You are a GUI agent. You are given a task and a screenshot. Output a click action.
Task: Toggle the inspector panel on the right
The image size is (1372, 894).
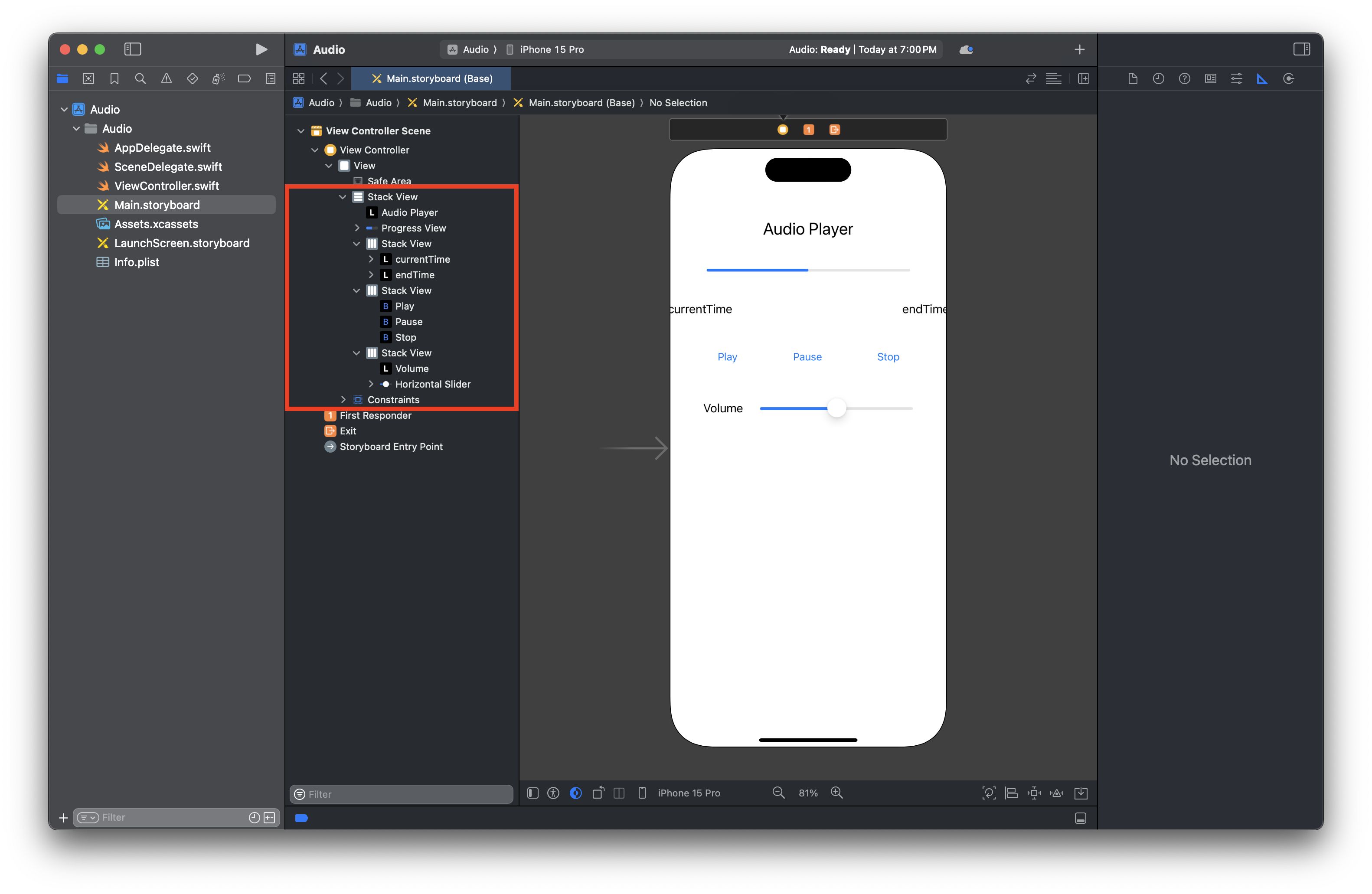tap(1301, 49)
